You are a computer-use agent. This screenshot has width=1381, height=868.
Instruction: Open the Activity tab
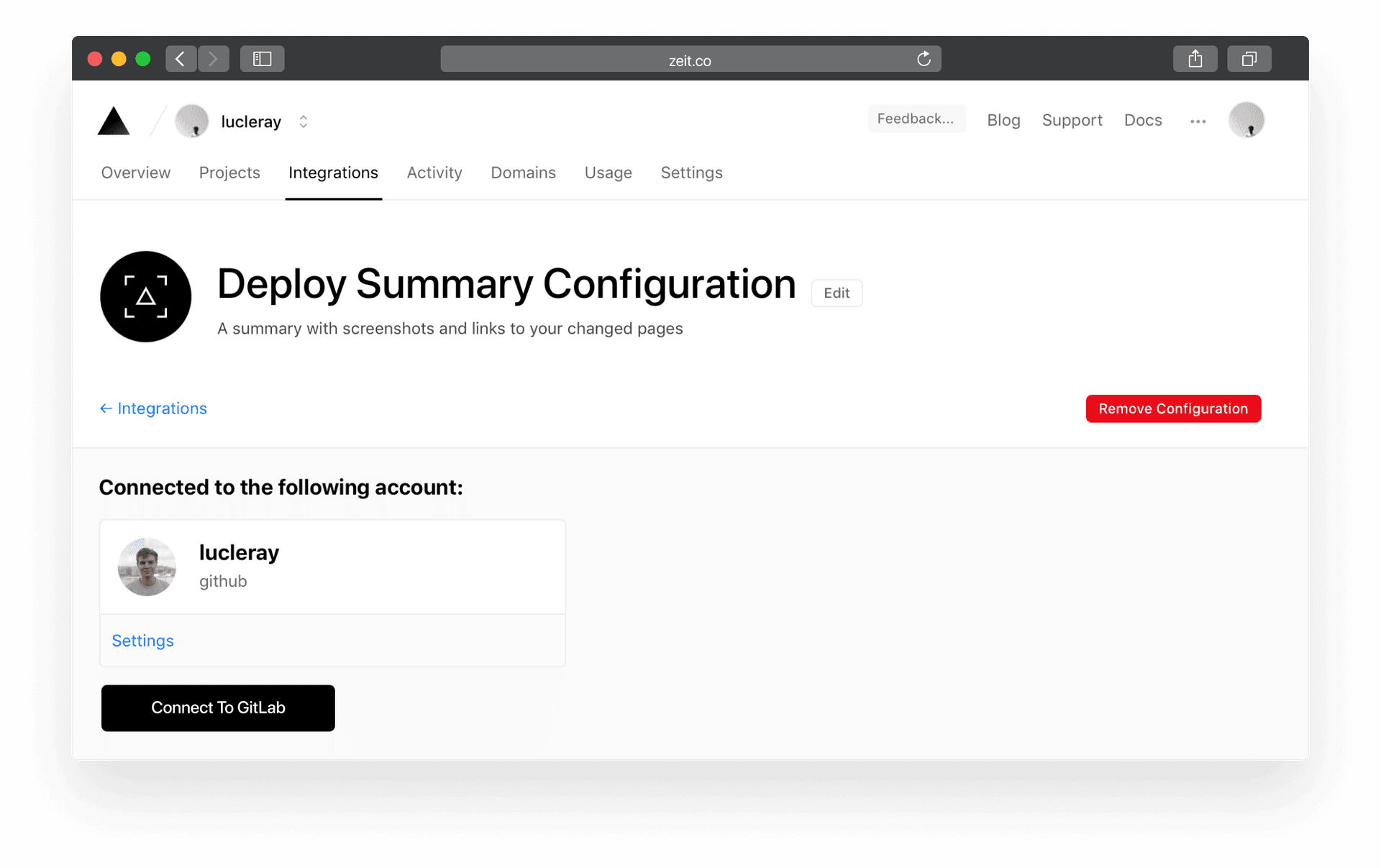(x=434, y=173)
